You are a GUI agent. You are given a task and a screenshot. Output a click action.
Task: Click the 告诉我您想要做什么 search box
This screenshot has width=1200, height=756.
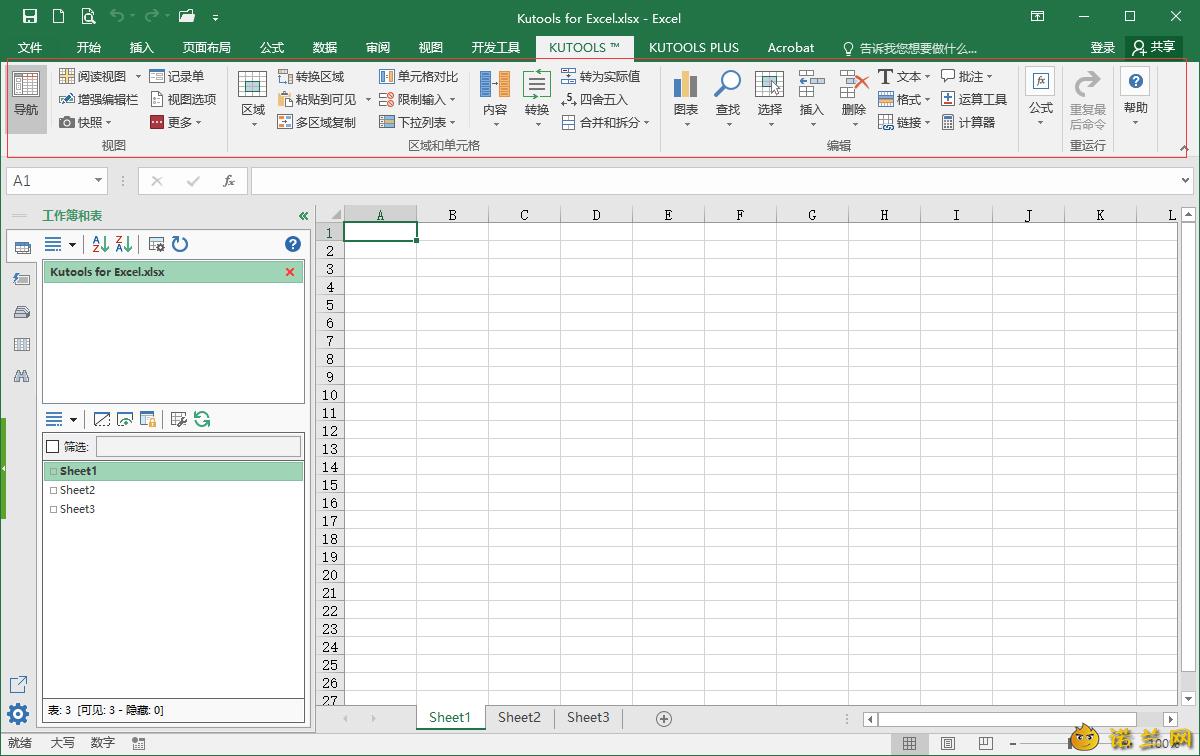coord(909,48)
